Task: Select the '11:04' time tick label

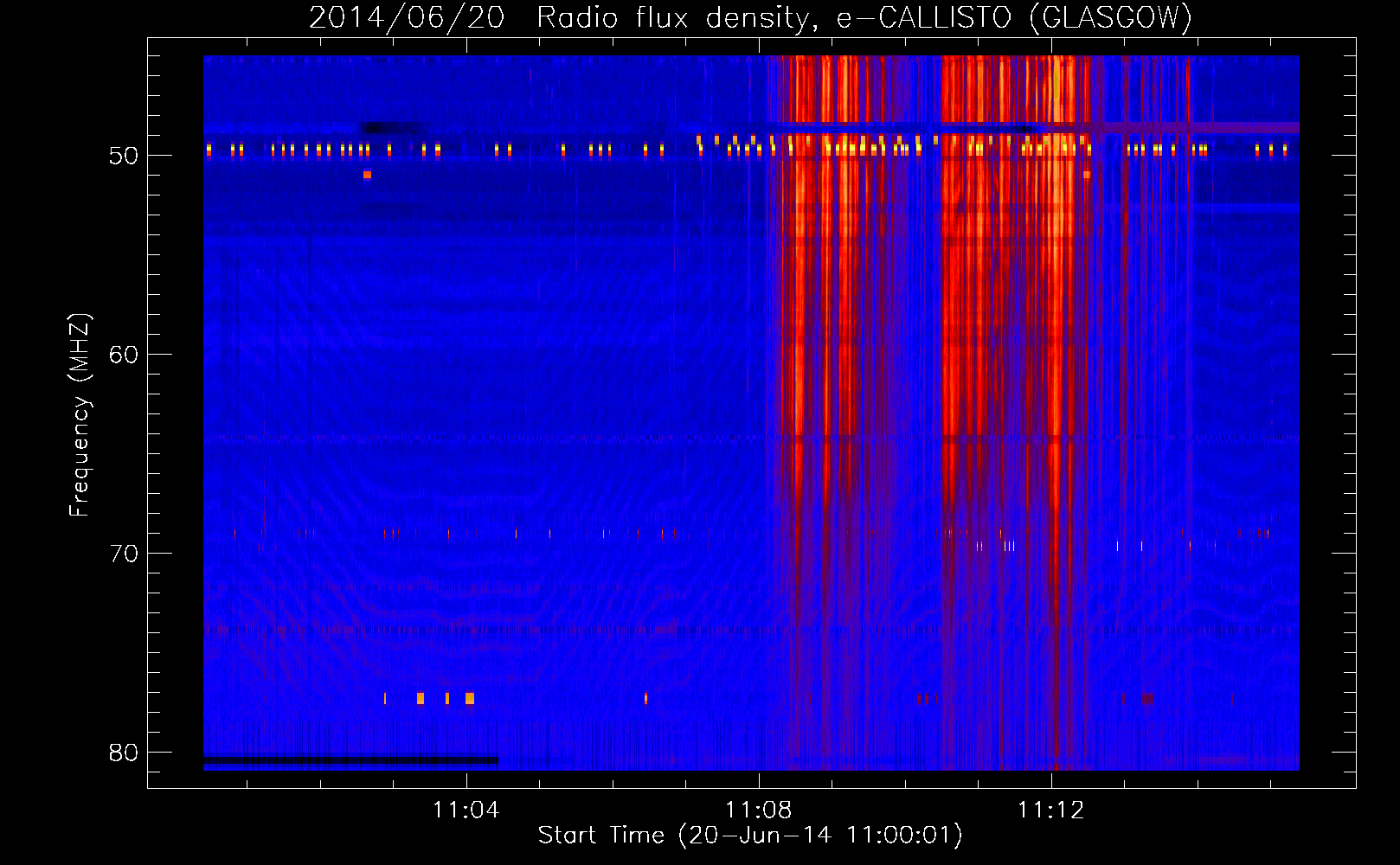Action: [466, 811]
